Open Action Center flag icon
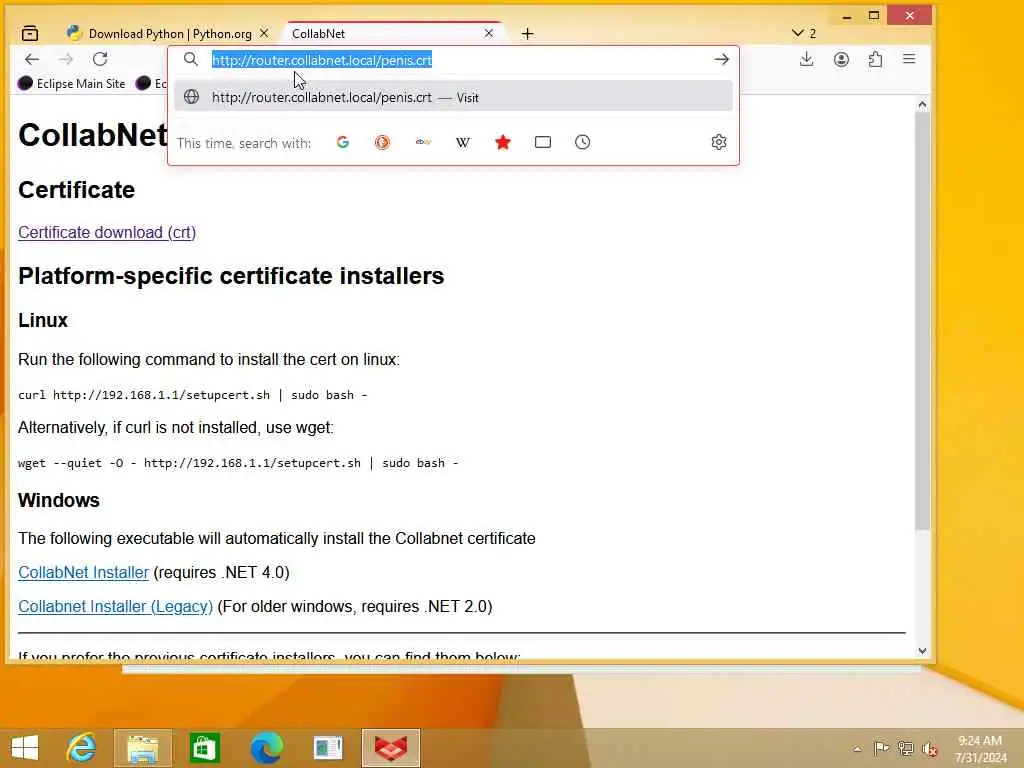Viewport: 1024px width, 768px height. coord(881,748)
